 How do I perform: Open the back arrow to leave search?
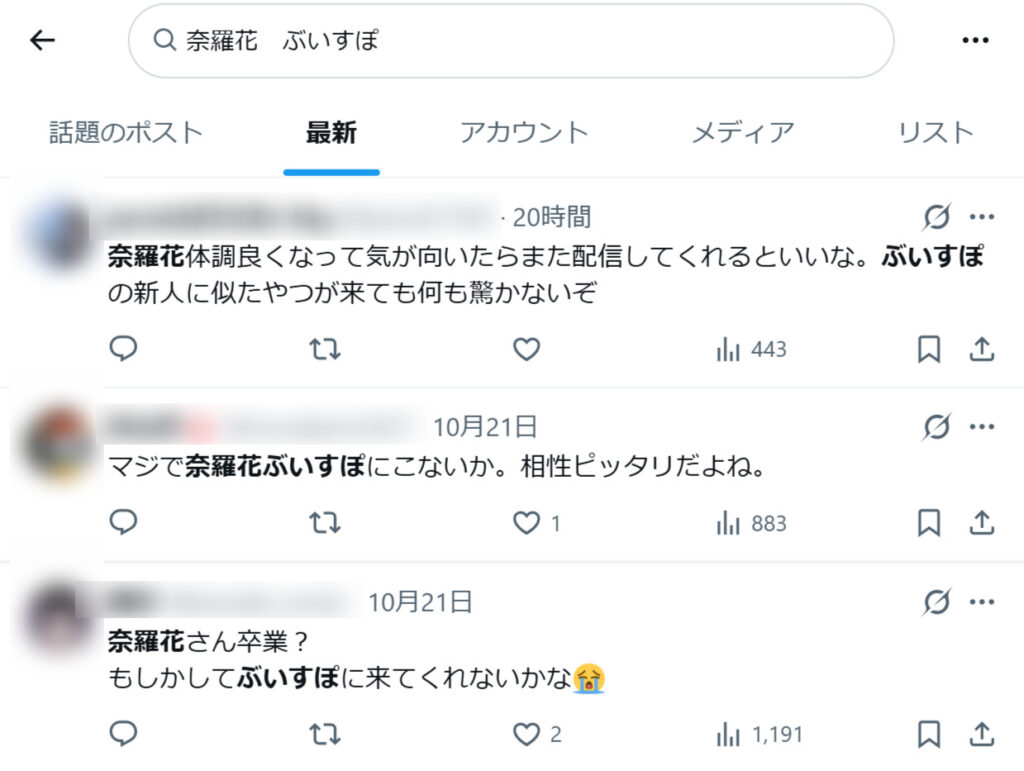pyautogui.click(x=40, y=40)
